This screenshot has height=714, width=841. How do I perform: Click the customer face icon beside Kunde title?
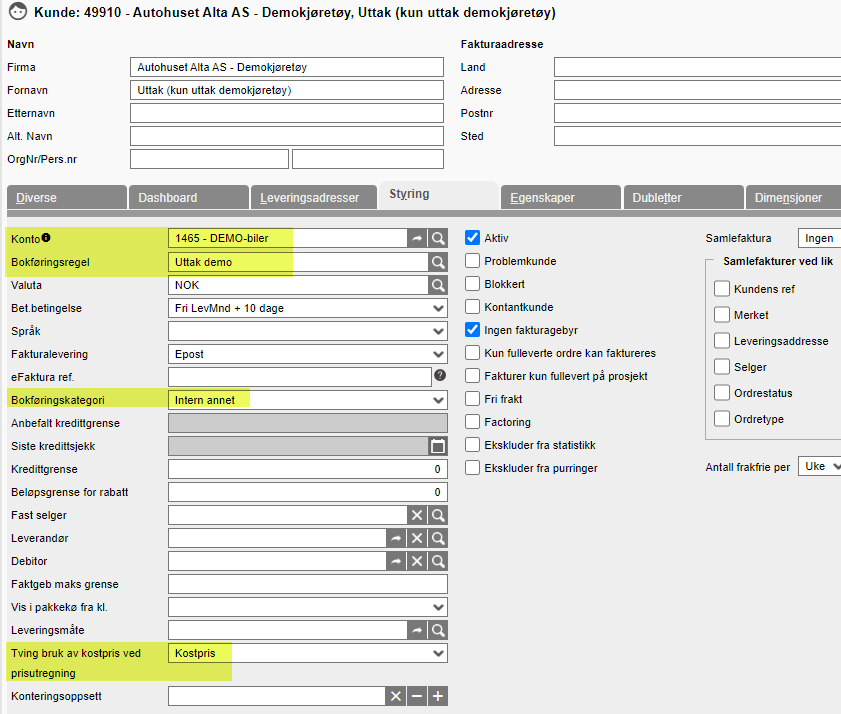point(18,11)
